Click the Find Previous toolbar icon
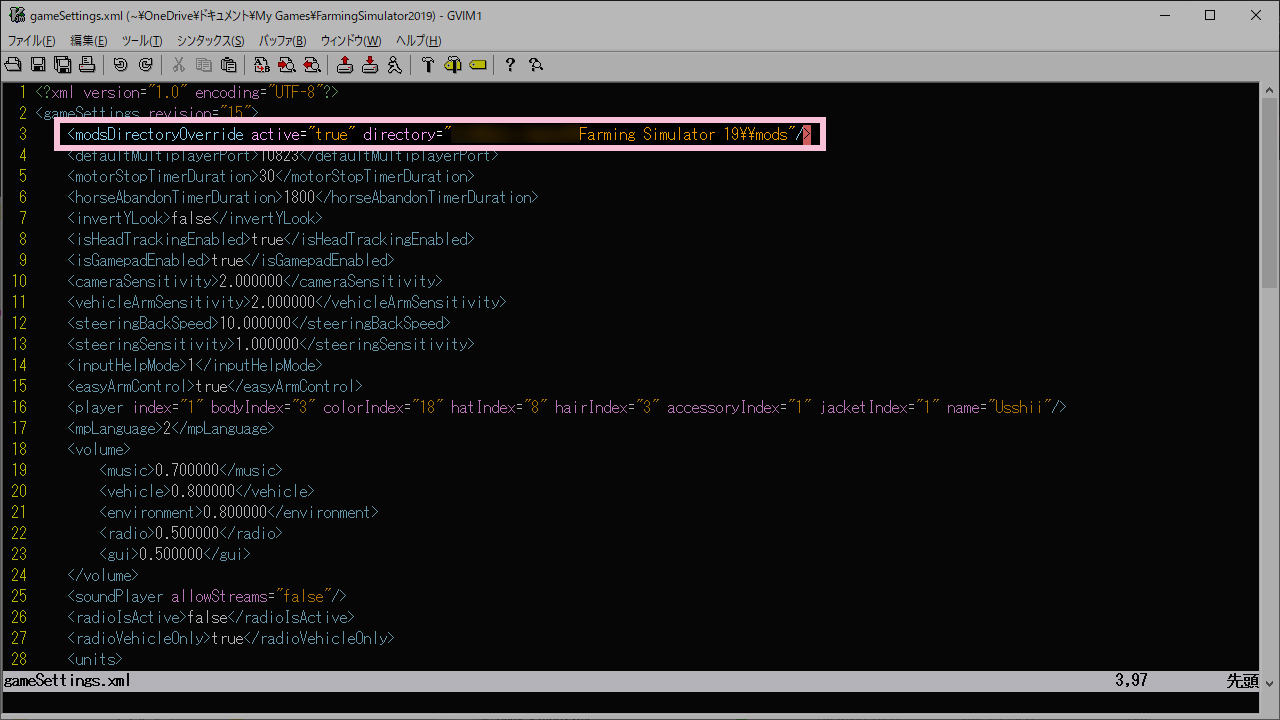This screenshot has height=720, width=1280. (x=311, y=65)
